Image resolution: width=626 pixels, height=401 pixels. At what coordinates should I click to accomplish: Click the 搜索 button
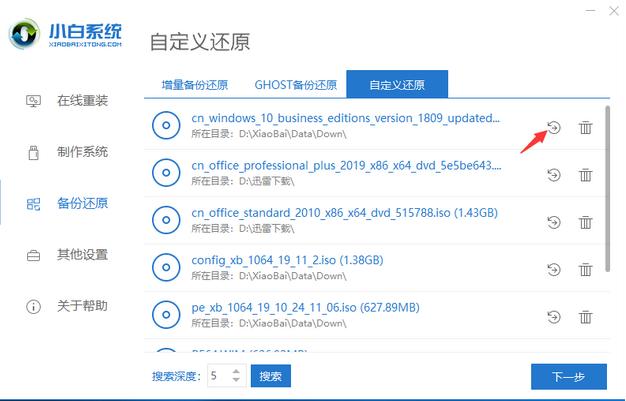[x=271, y=376]
